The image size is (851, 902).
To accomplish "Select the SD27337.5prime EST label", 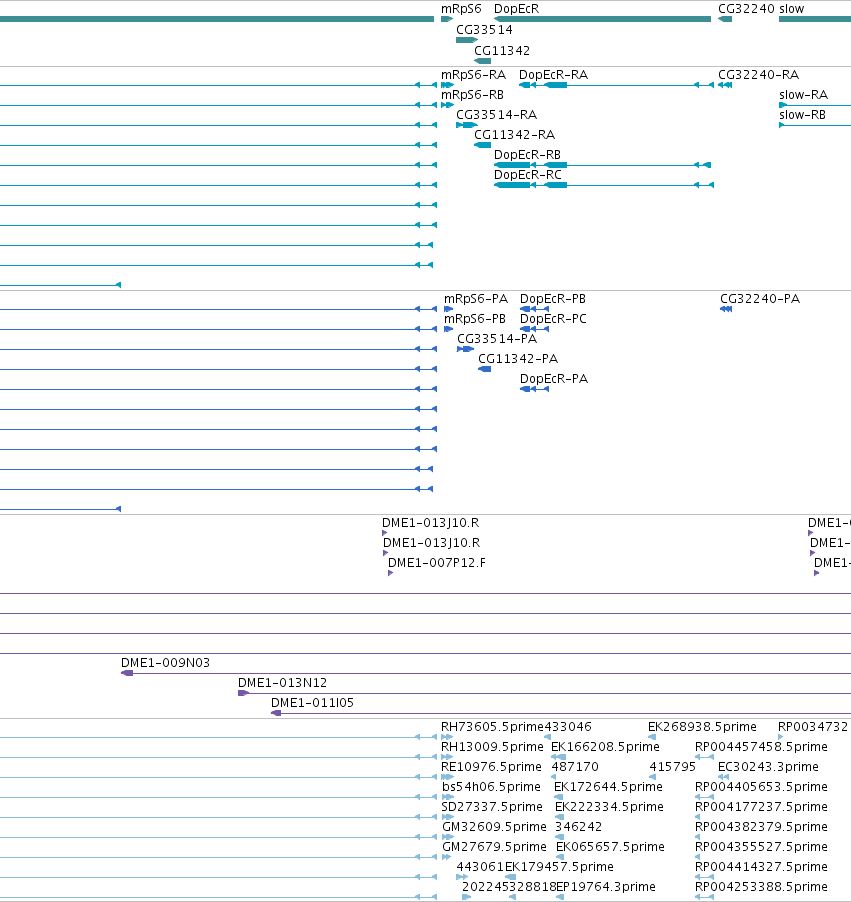I will pyautogui.click(x=492, y=807).
